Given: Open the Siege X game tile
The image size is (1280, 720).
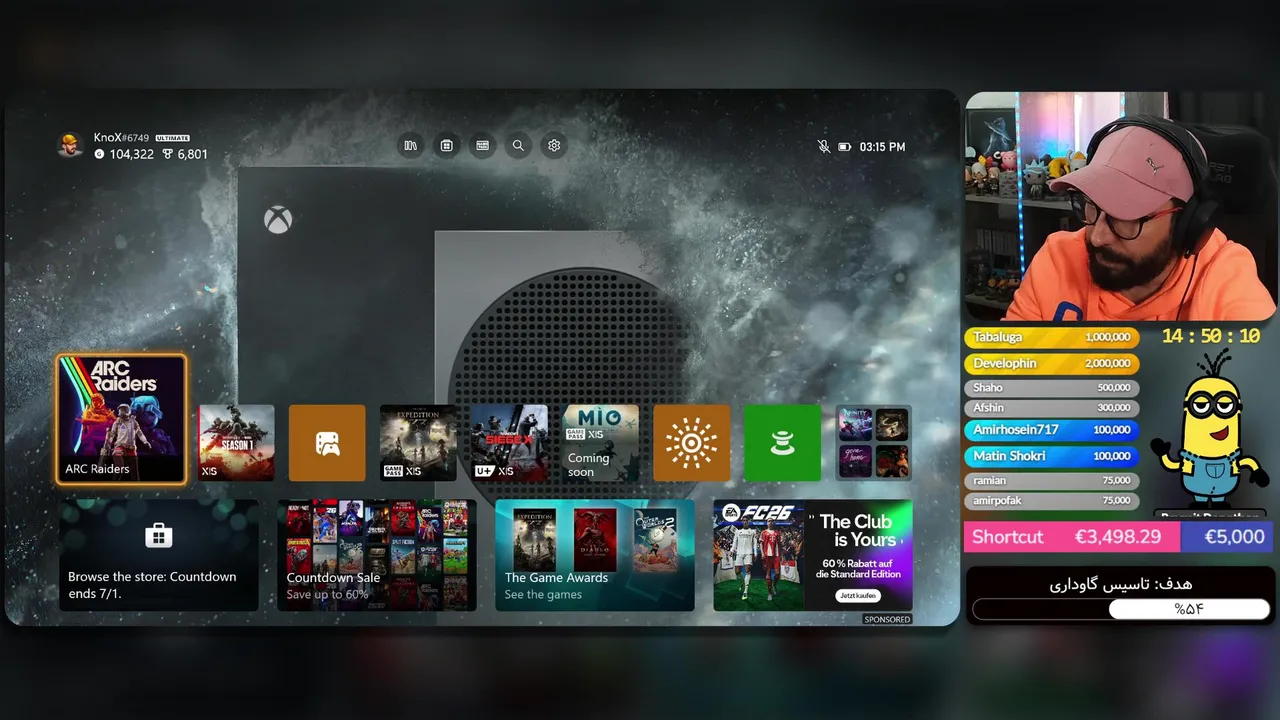Looking at the screenshot, I should (x=509, y=443).
